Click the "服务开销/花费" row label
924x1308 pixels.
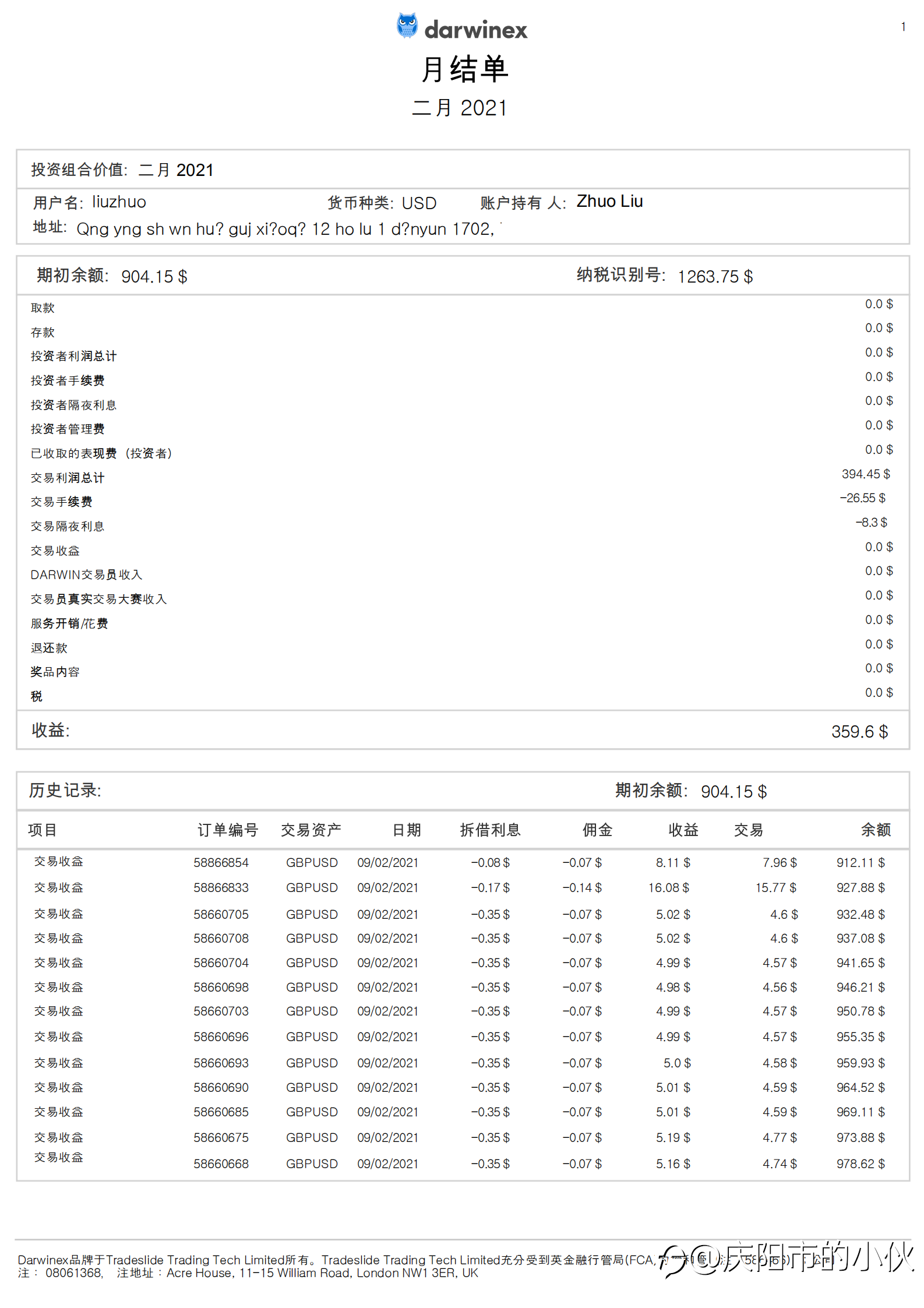click(69, 623)
